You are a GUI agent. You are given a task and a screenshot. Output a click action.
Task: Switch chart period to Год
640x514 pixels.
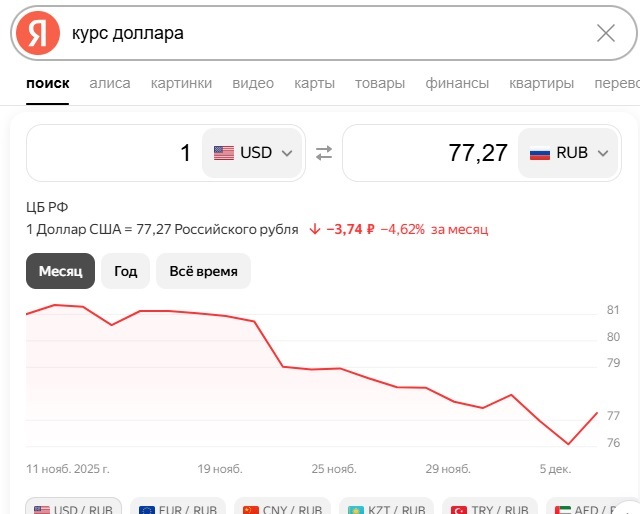point(125,271)
